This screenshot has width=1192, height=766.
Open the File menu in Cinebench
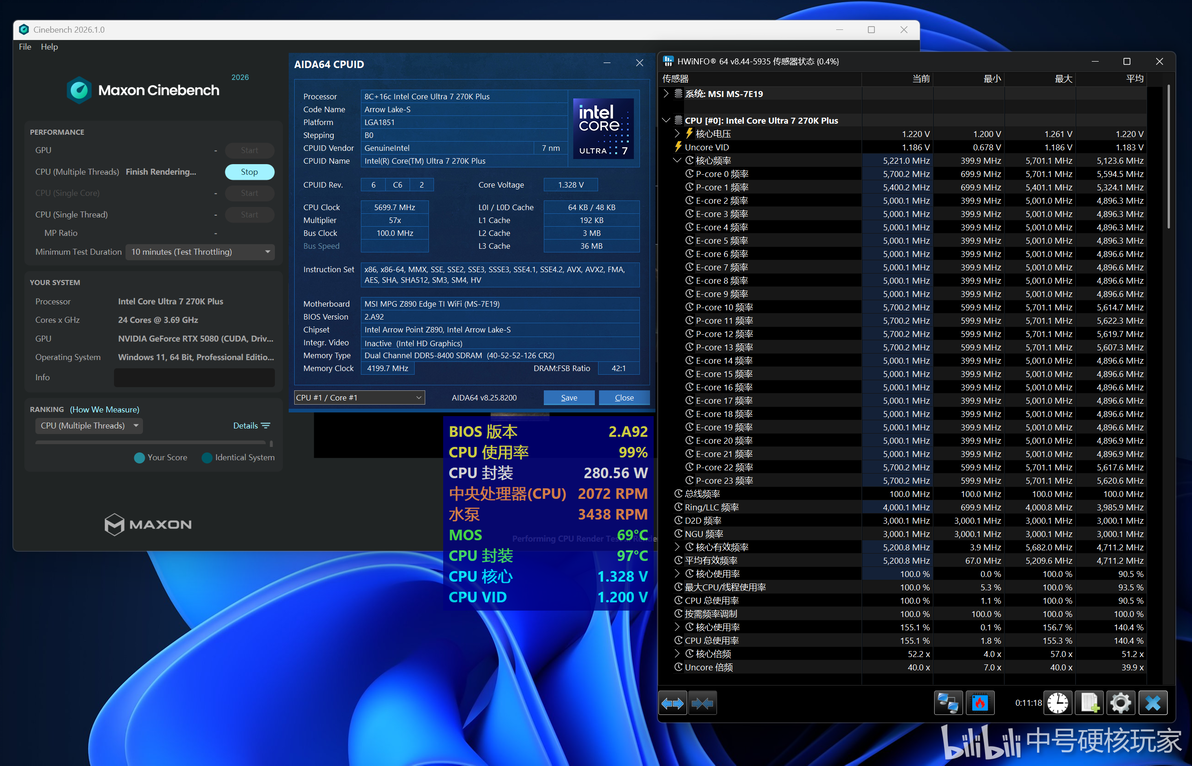click(x=25, y=46)
